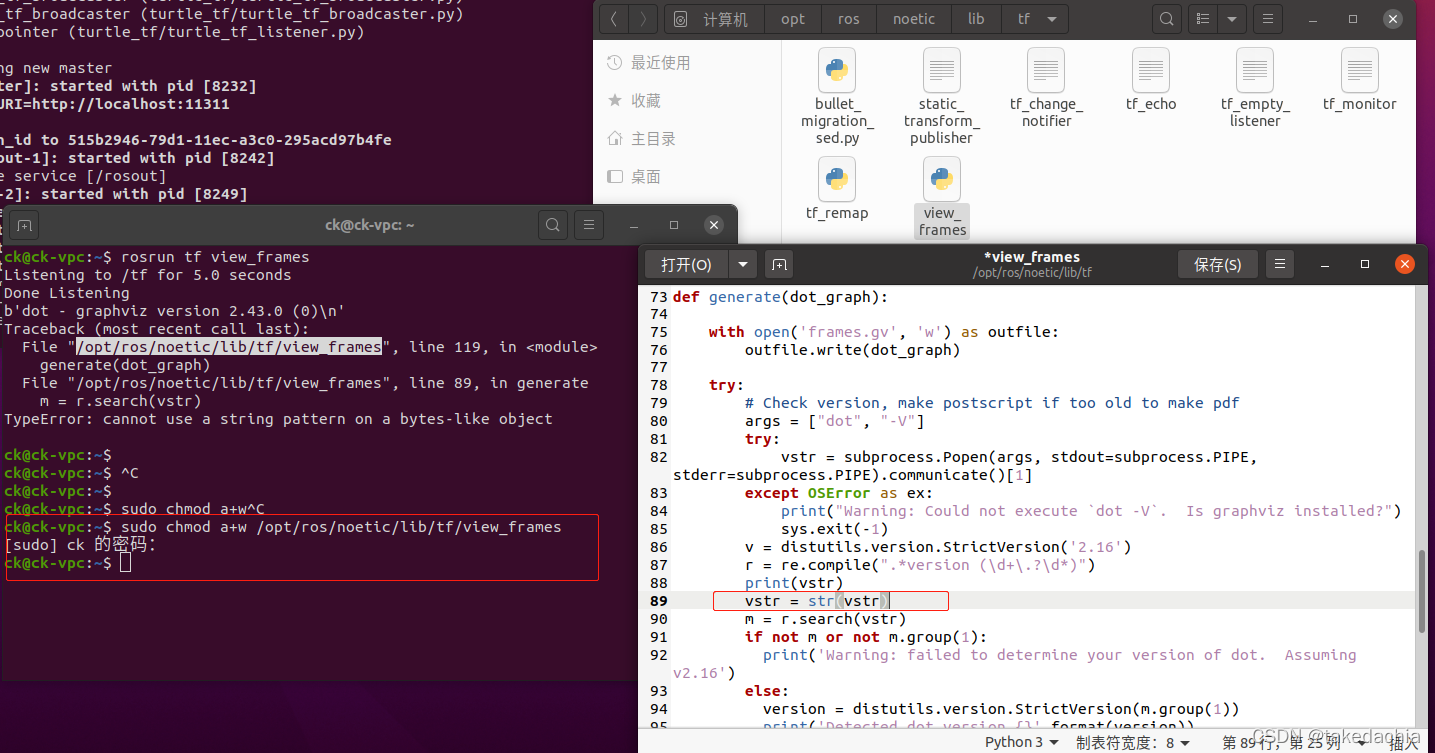Screen dimensions: 1435x753
Task: Select the tf_echo file icon
Action: 1151,71
